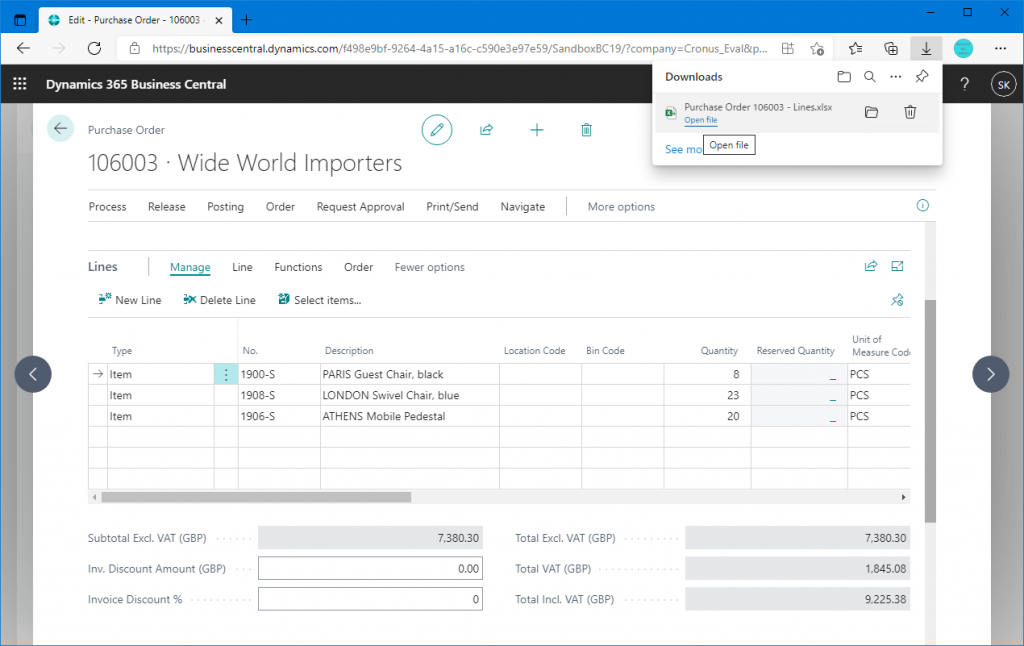Click Fewer options in Lines
Image resolution: width=1024 pixels, height=646 pixels.
click(430, 267)
